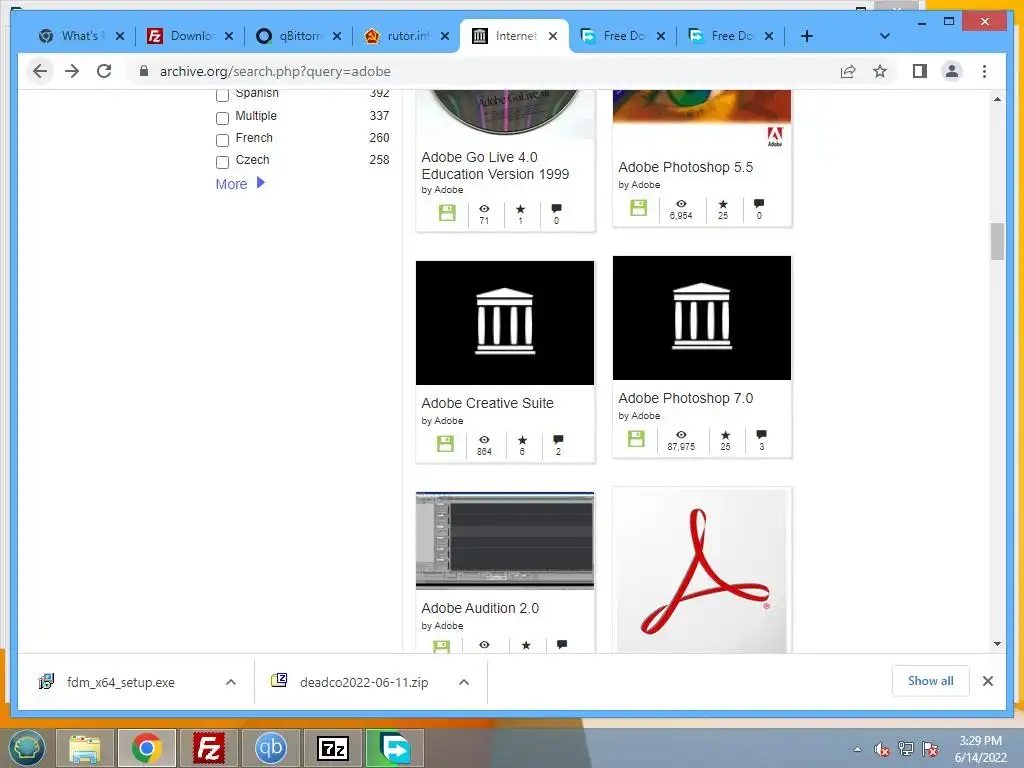
Task: Check the Czech language filter
Action: pos(222,162)
